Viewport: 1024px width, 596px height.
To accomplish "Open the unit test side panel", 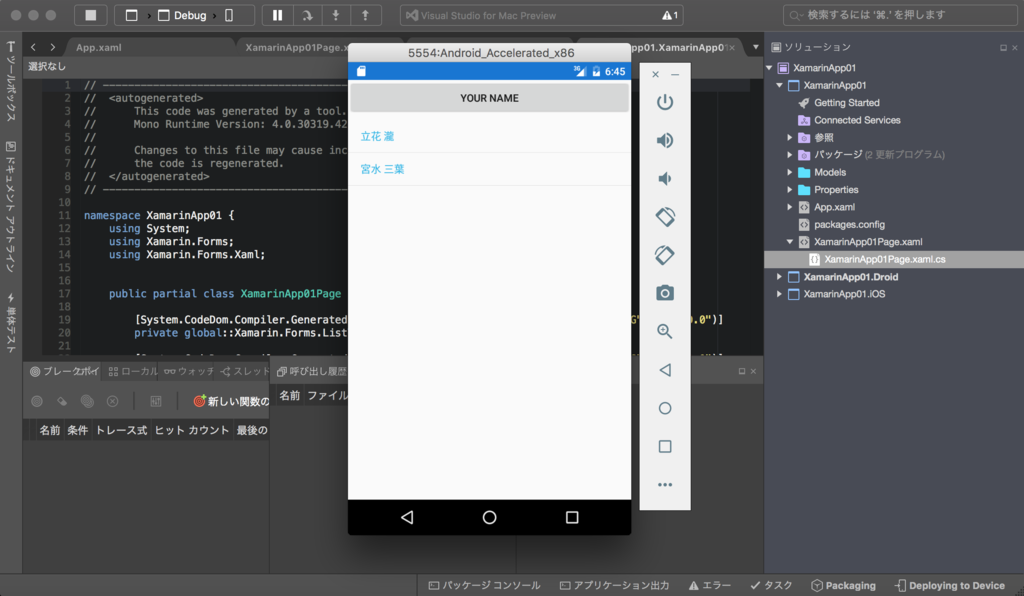I will 10,324.
